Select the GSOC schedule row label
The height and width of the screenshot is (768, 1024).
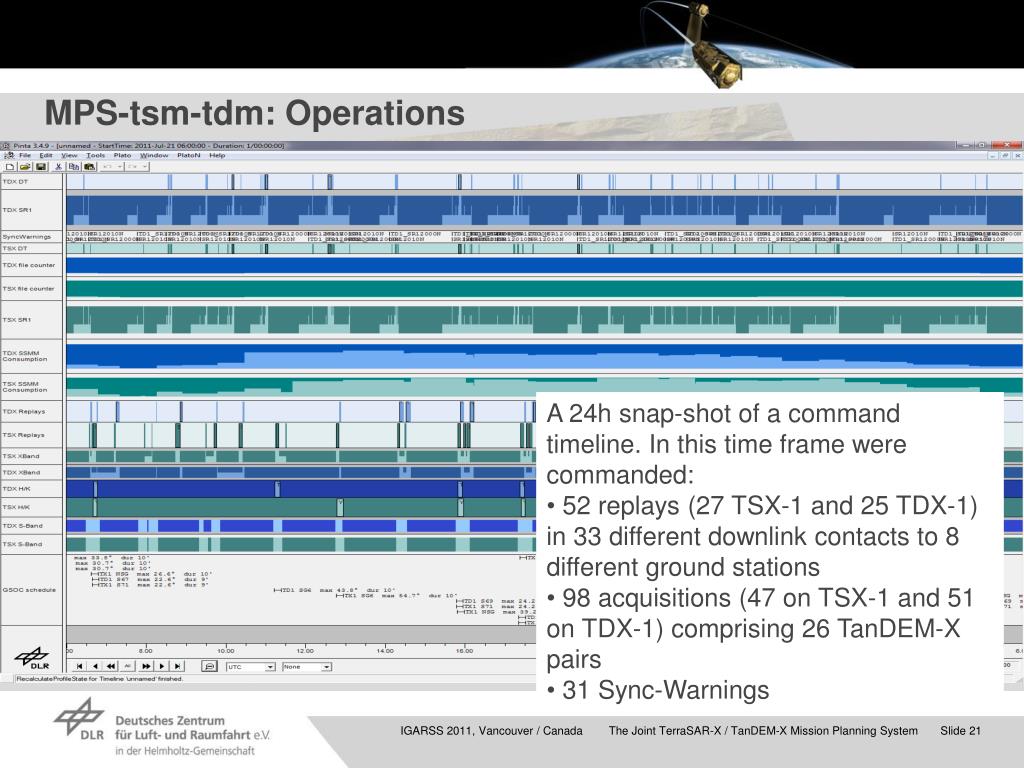point(31,590)
